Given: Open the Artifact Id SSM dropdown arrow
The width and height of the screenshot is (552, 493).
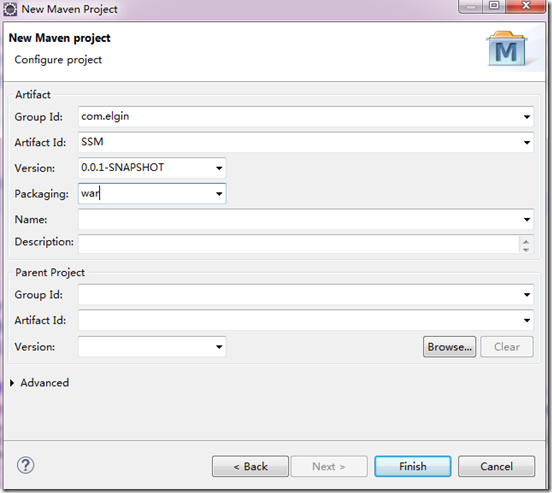Looking at the screenshot, I should (x=527, y=143).
